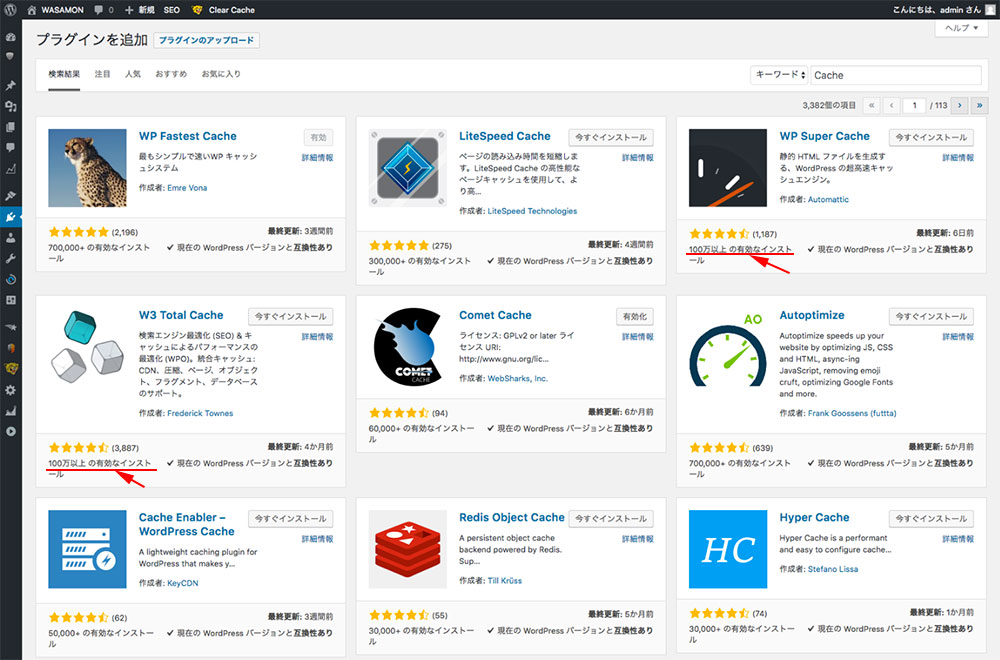Install Hyper Cache now
The height and width of the screenshot is (660, 1000).
point(931,518)
